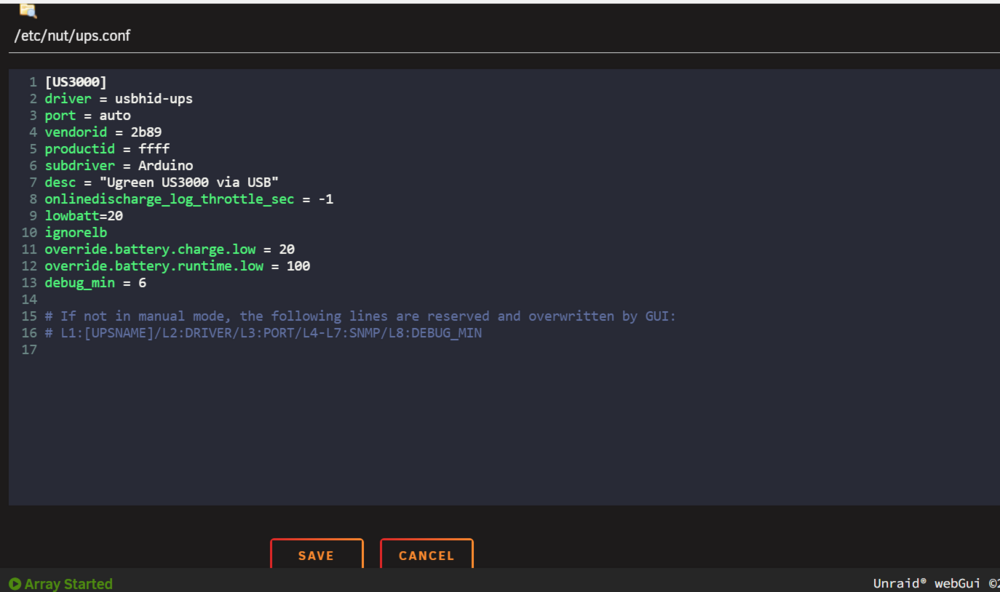This screenshot has height=592, width=1000.
Task: Click the line productid = ffff
Action: (107, 149)
